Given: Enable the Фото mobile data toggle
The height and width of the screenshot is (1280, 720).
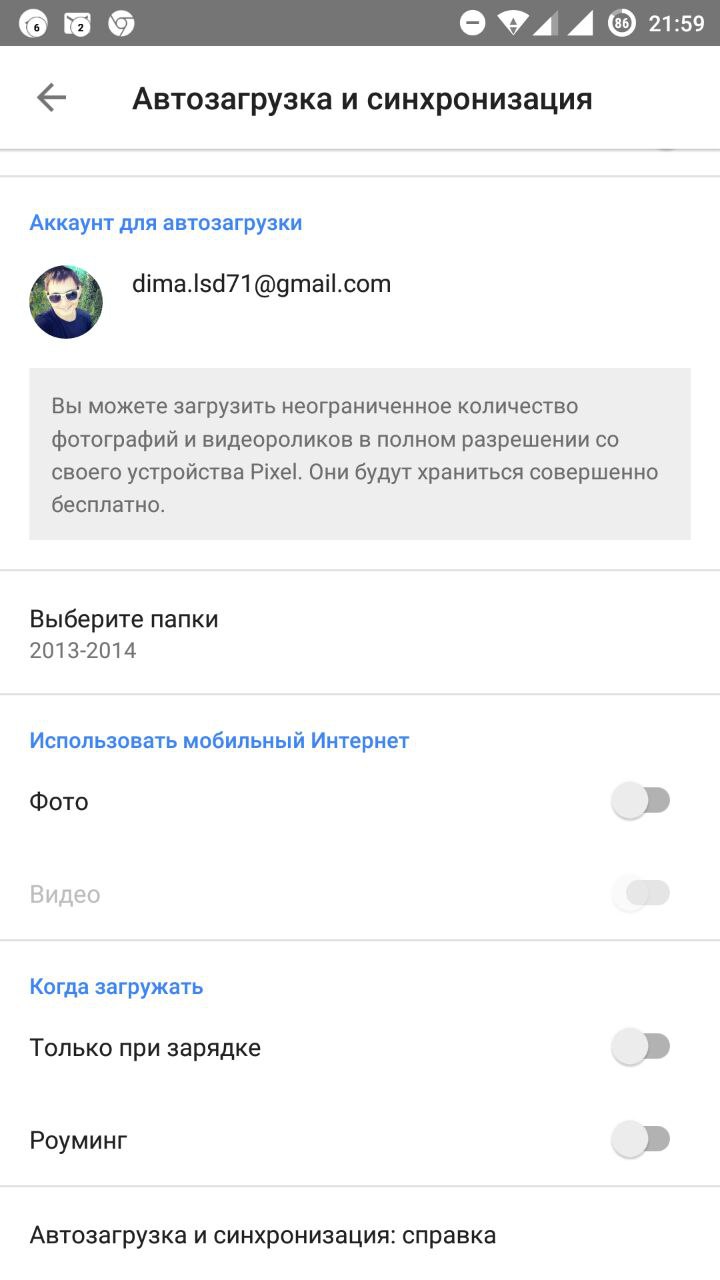Looking at the screenshot, I should pos(641,801).
